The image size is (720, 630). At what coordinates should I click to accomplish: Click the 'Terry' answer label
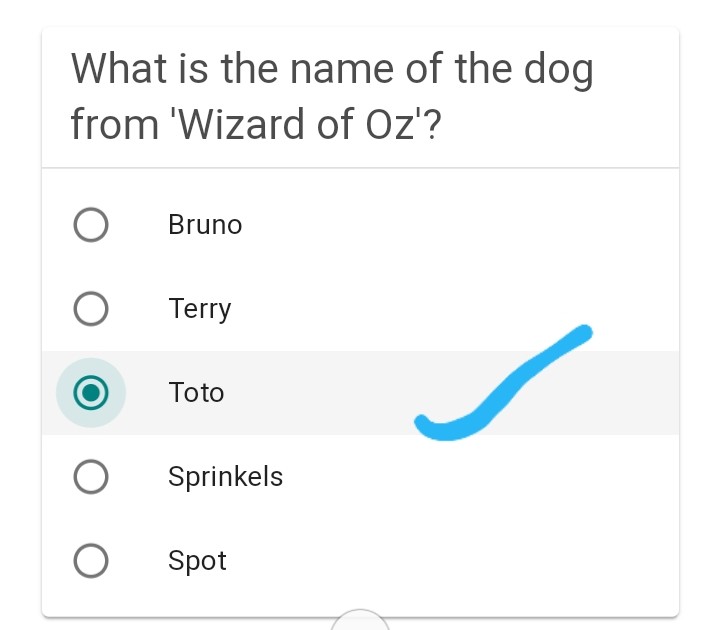[200, 309]
